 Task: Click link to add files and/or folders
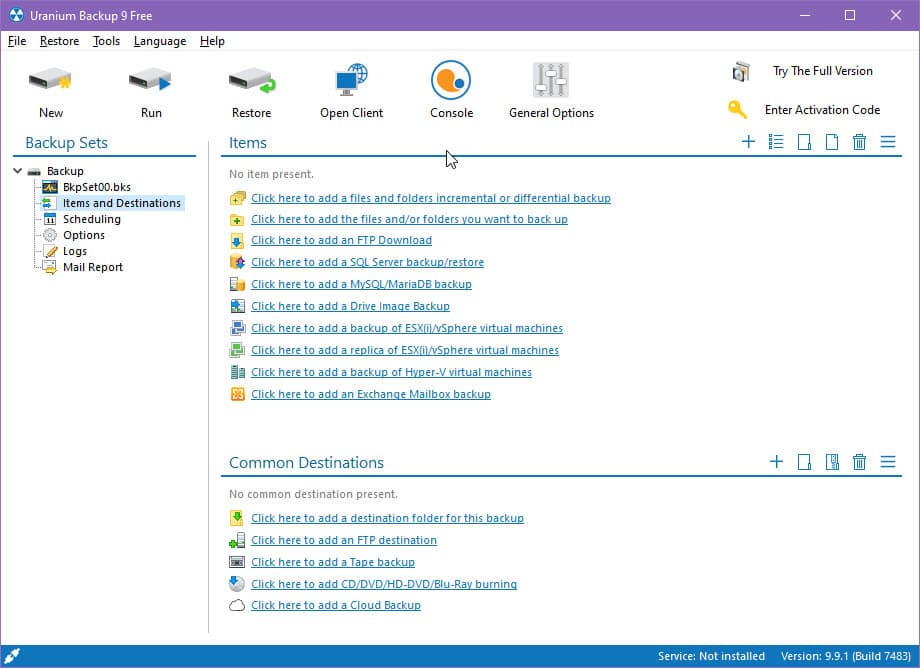click(x=409, y=219)
